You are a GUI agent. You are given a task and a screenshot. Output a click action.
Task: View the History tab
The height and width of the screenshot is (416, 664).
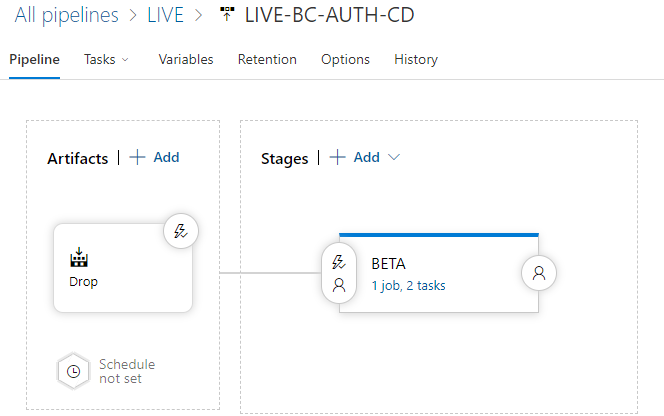point(416,59)
